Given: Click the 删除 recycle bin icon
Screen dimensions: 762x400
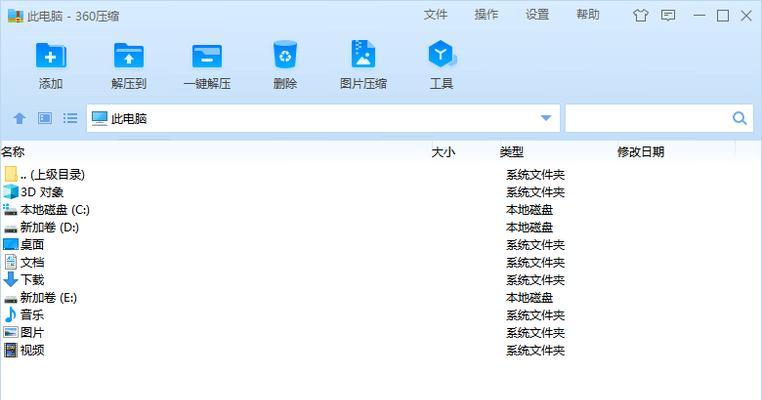Looking at the screenshot, I should pyautogui.click(x=285, y=54).
